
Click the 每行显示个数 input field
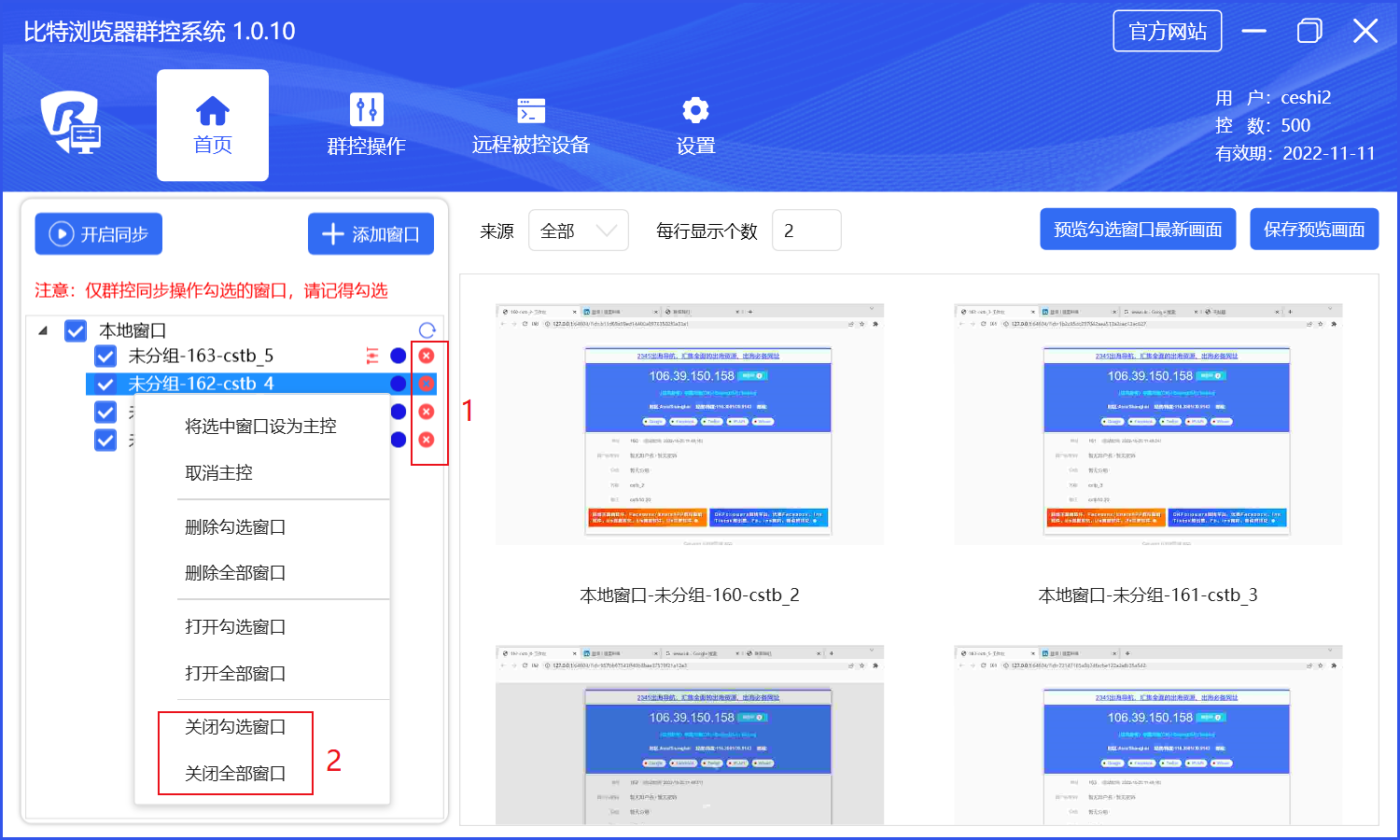pyautogui.click(x=806, y=231)
